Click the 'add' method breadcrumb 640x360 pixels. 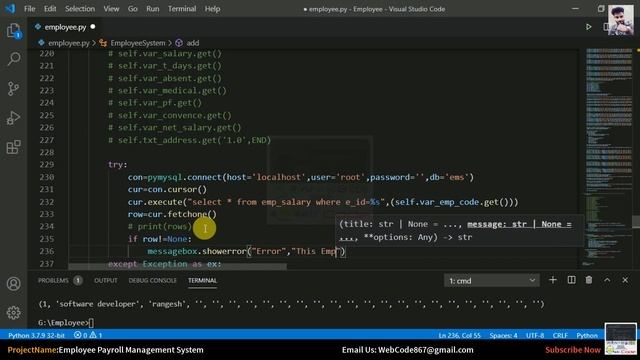[x=193, y=43]
